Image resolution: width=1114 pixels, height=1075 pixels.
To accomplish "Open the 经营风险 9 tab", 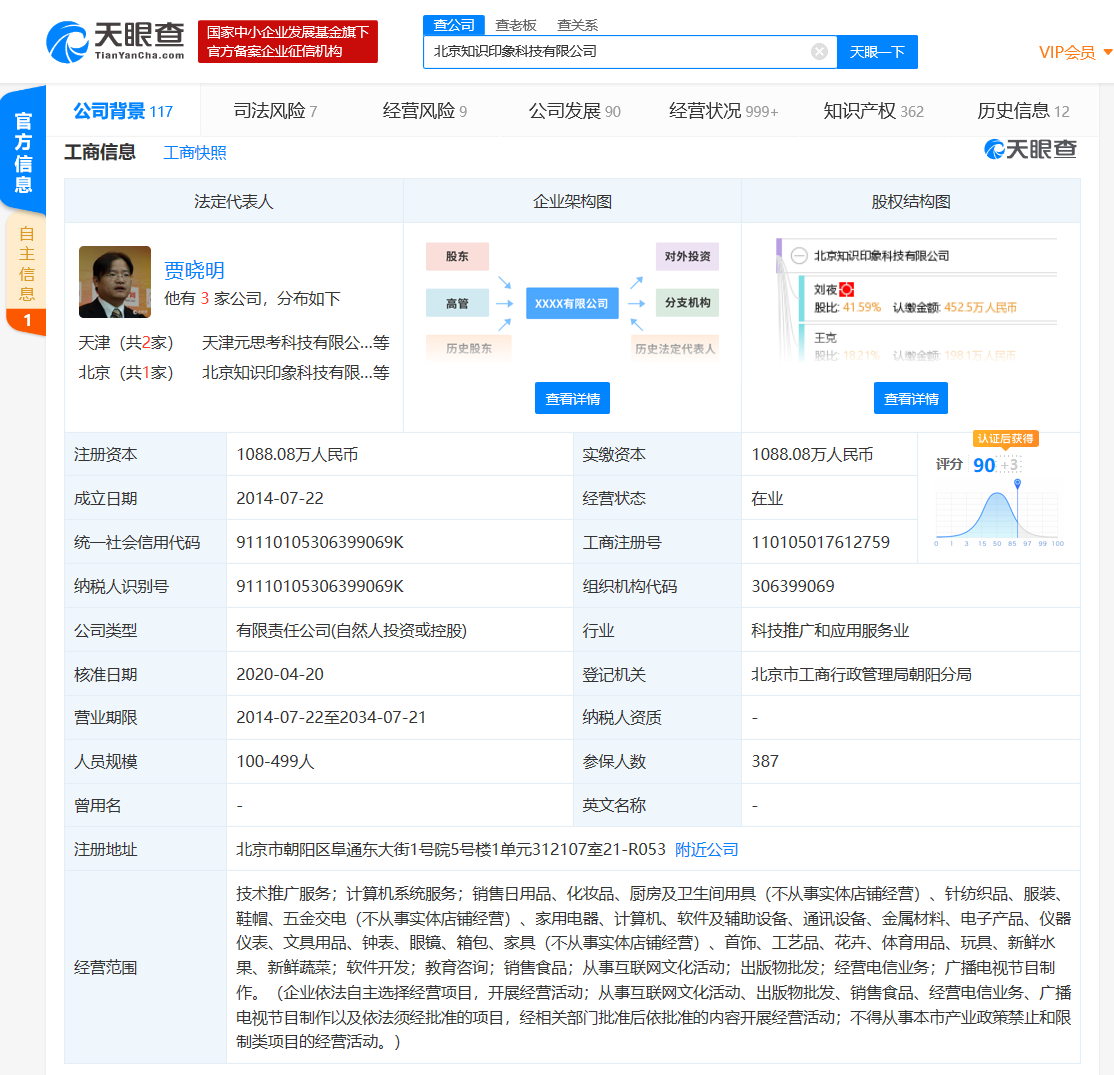I will [x=425, y=111].
